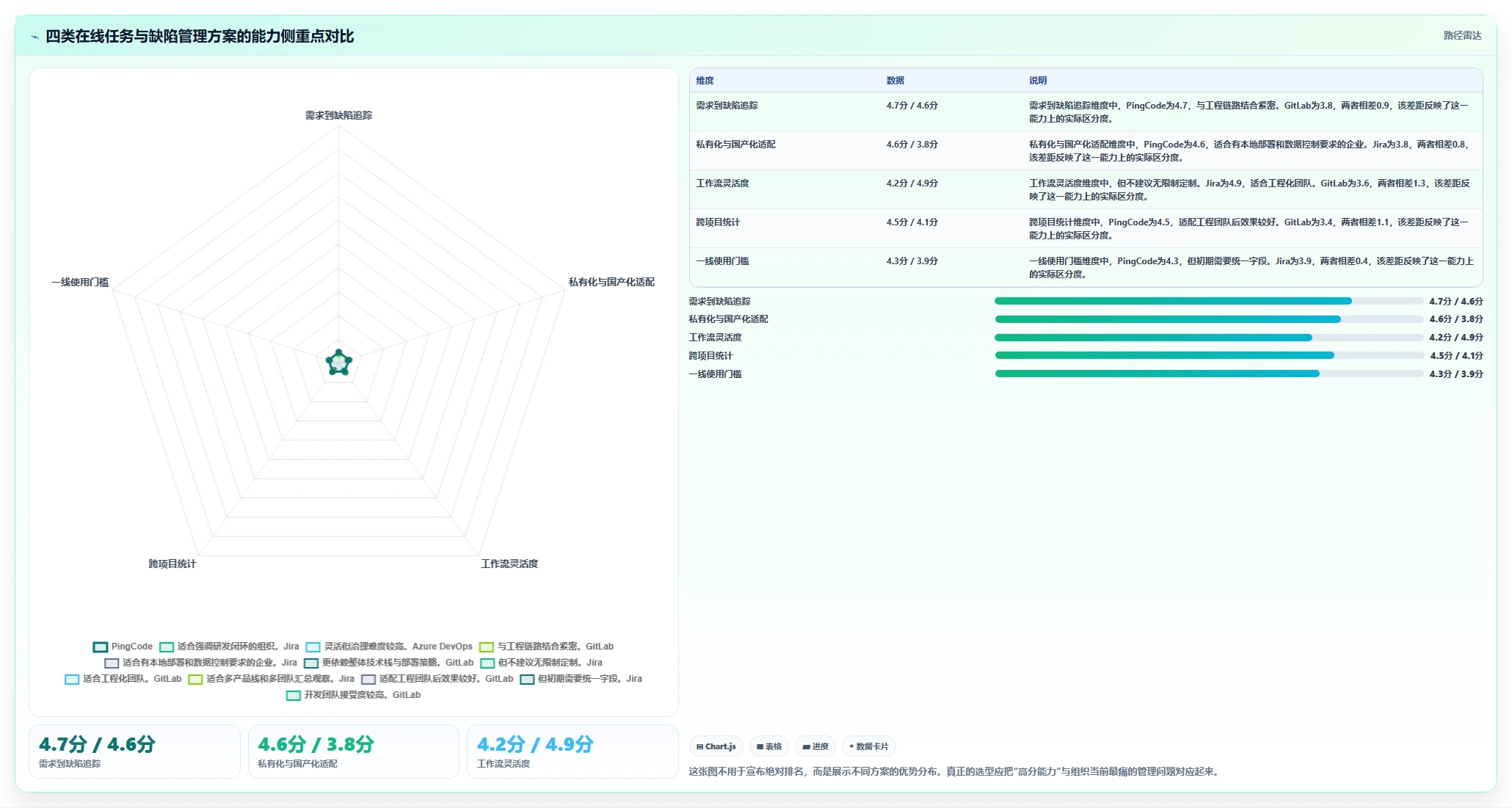Click the 维度 column header
This screenshot has width=1512, height=808.
(705, 81)
